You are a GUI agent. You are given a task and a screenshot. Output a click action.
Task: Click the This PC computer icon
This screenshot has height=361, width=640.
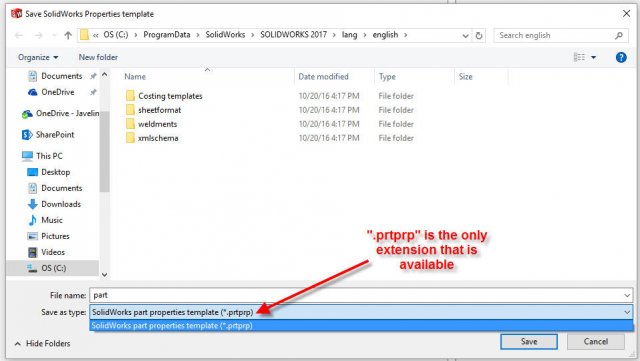[x=27, y=156]
